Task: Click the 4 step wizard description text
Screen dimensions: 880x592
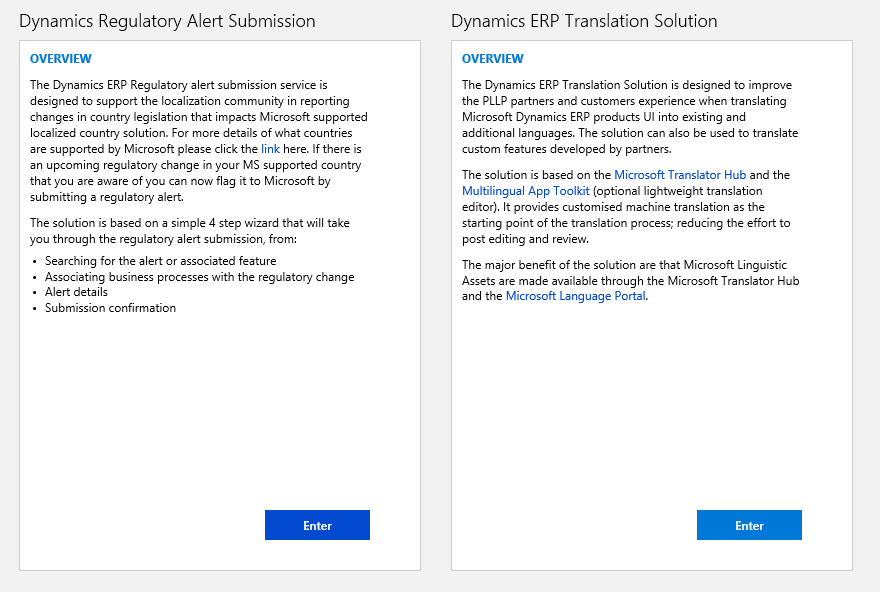Action: [188, 230]
